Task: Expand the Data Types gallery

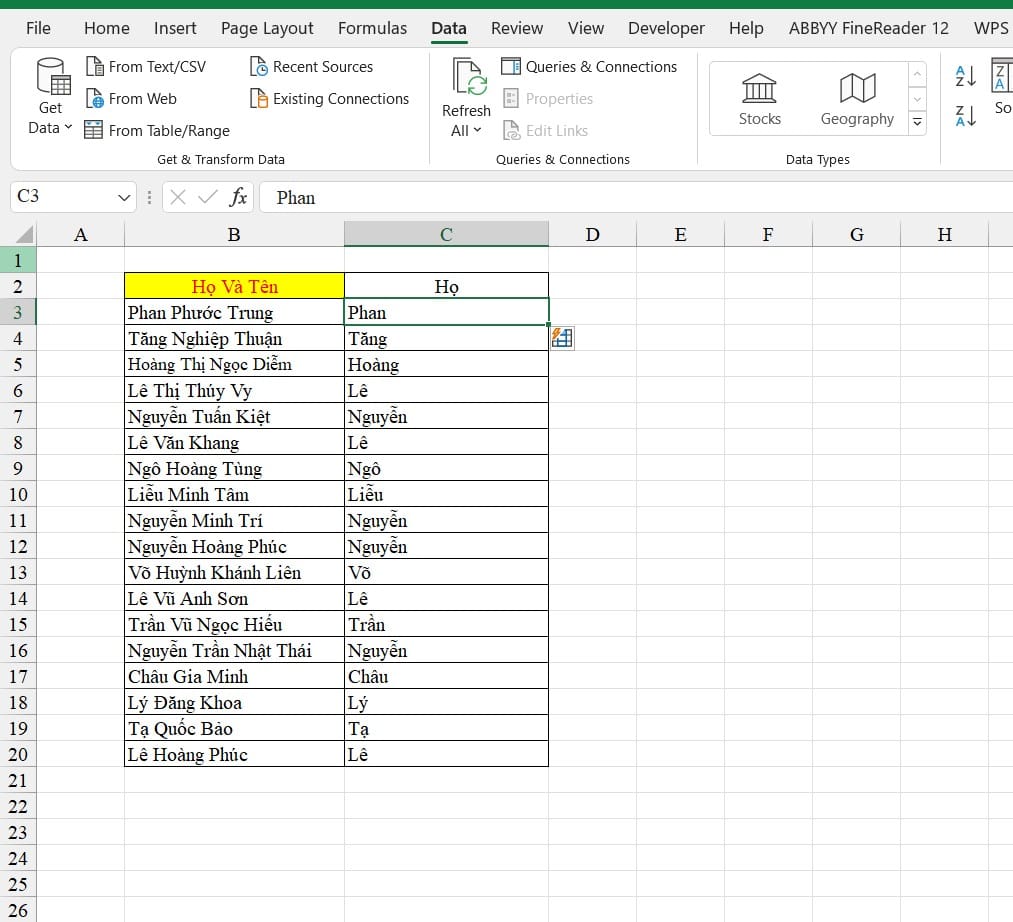Action: 917,123
